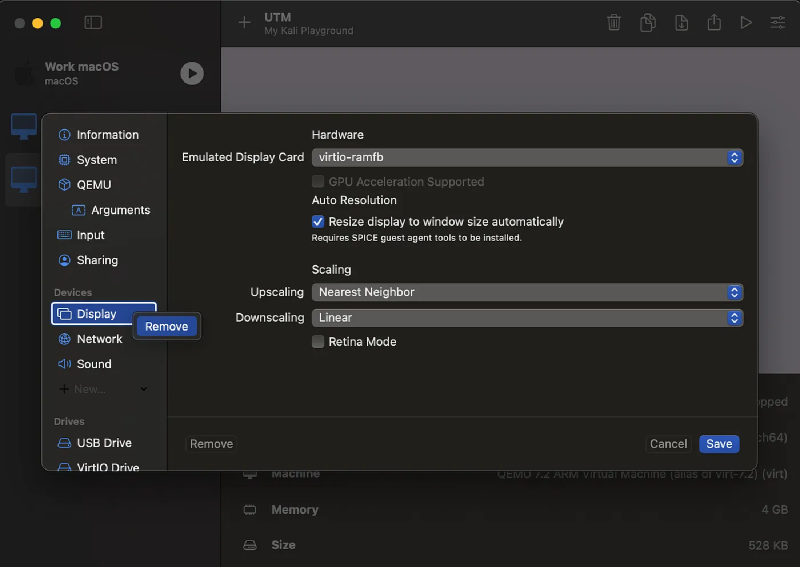The width and height of the screenshot is (800, 567).
Task: Toggle the sidebar visibility icon
Action: pos(93,22)
